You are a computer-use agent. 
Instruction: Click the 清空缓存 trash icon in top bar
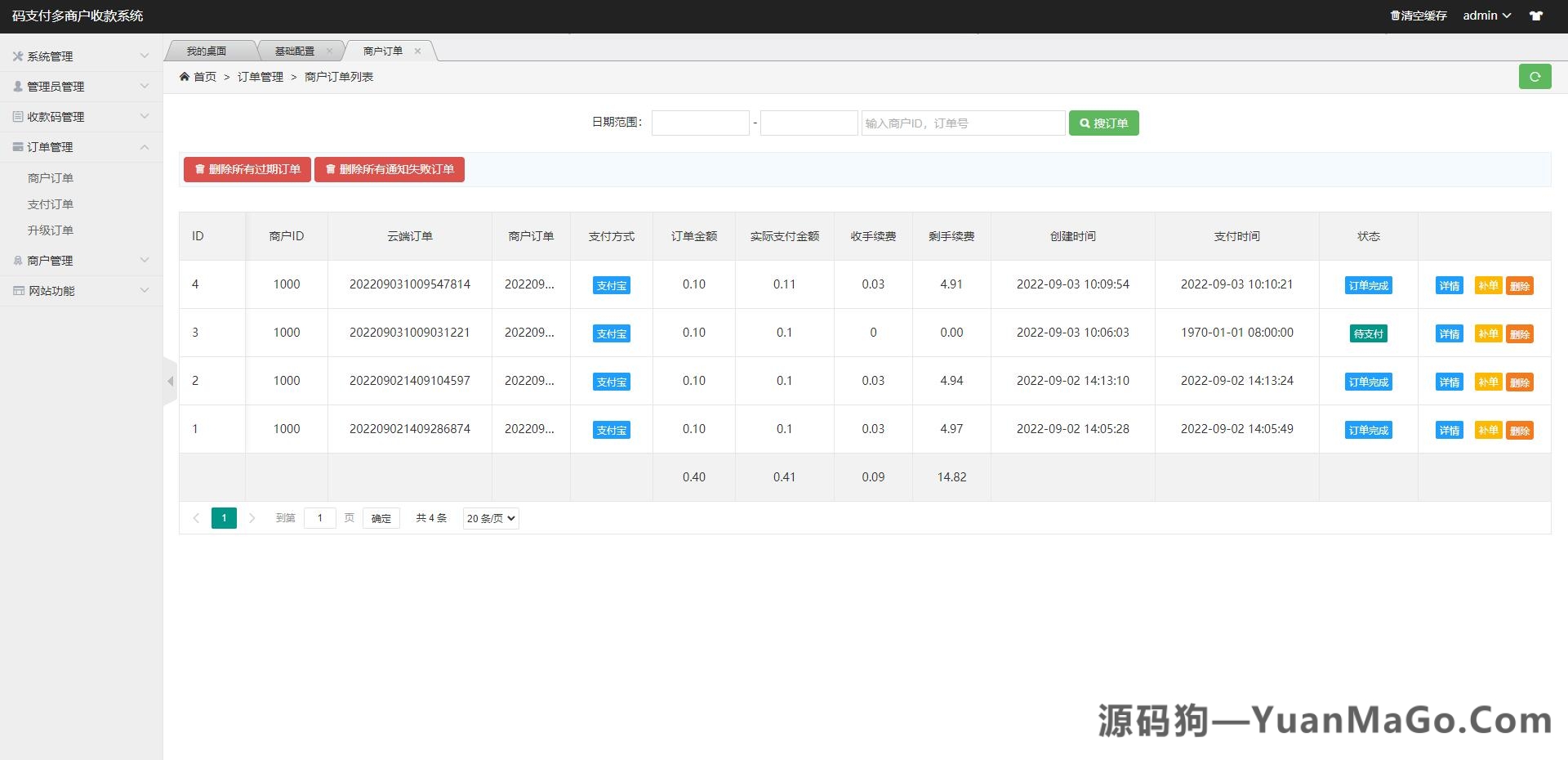(1394, 15)
